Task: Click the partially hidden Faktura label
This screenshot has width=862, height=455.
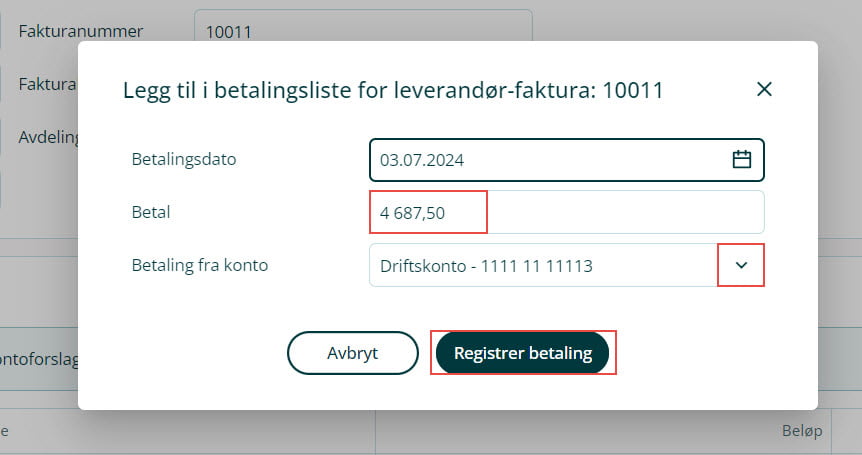Action: pyautogui.click(x=47, y=84)
